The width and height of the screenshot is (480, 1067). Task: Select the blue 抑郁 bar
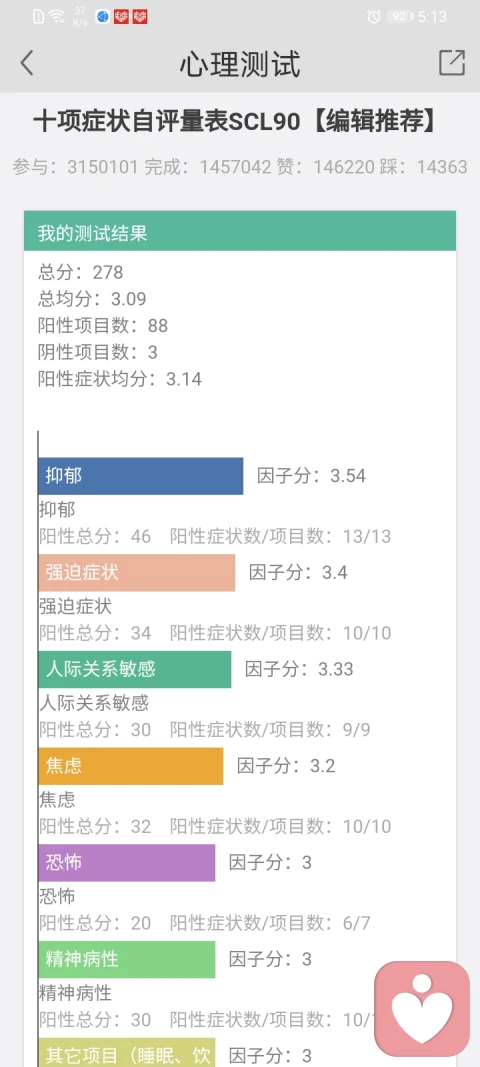click(141, 476)
